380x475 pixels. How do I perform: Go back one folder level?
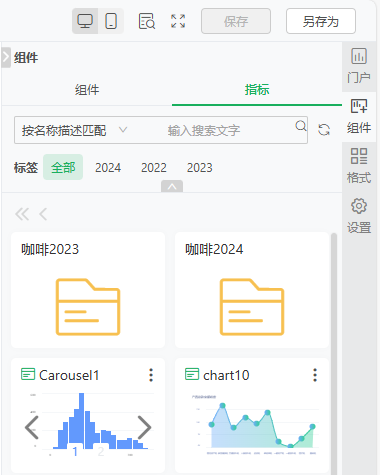43,214
